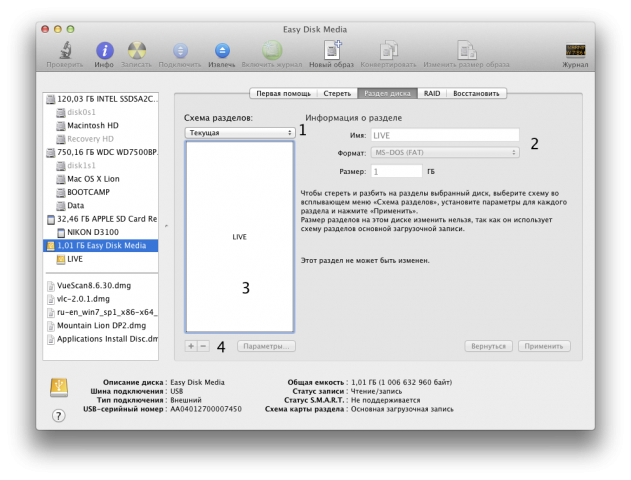Open the Схема разделов Текущая dropdown

click(239, 132)
